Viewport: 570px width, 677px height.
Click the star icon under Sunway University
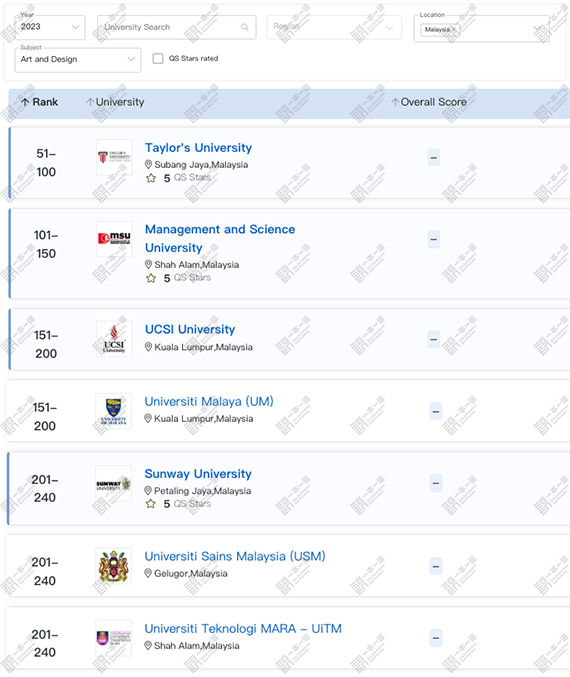[150, 504]
